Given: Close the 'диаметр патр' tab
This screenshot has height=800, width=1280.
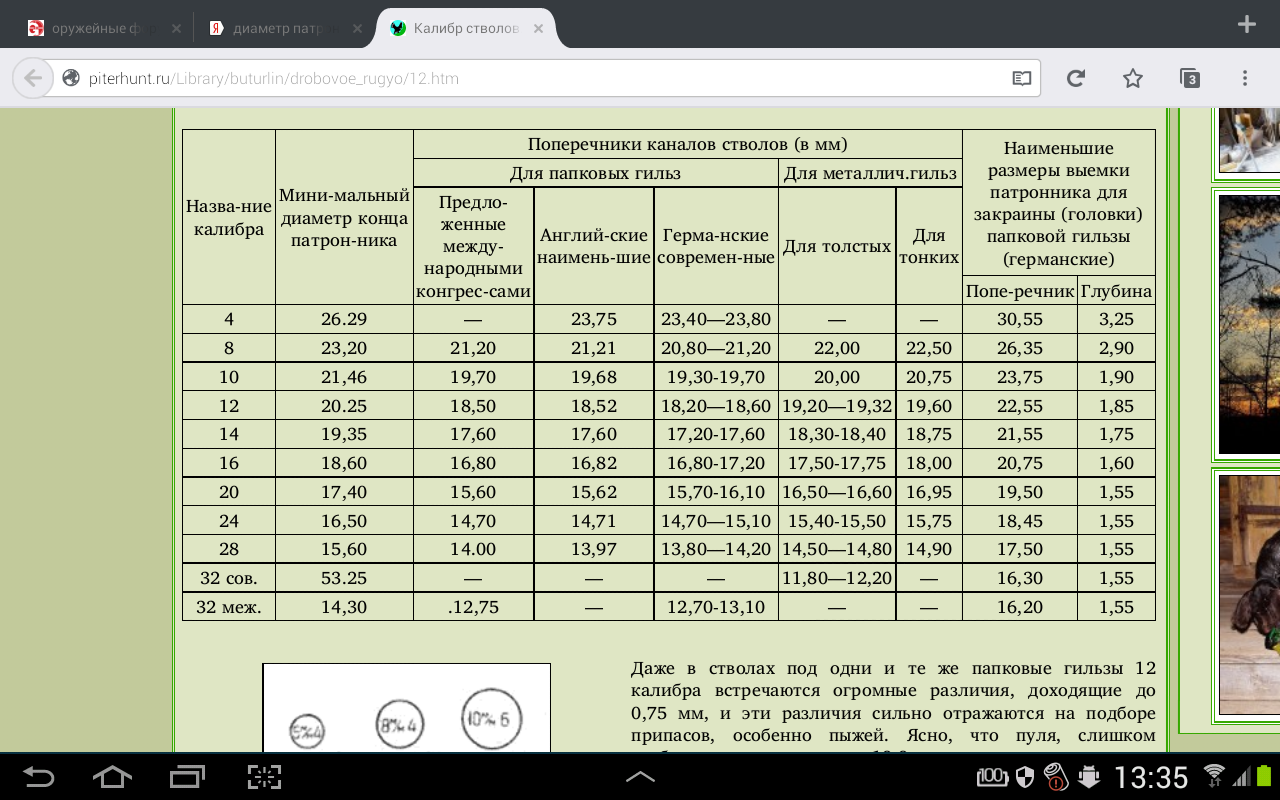Looking at the screenshot, I should (357, 29).
